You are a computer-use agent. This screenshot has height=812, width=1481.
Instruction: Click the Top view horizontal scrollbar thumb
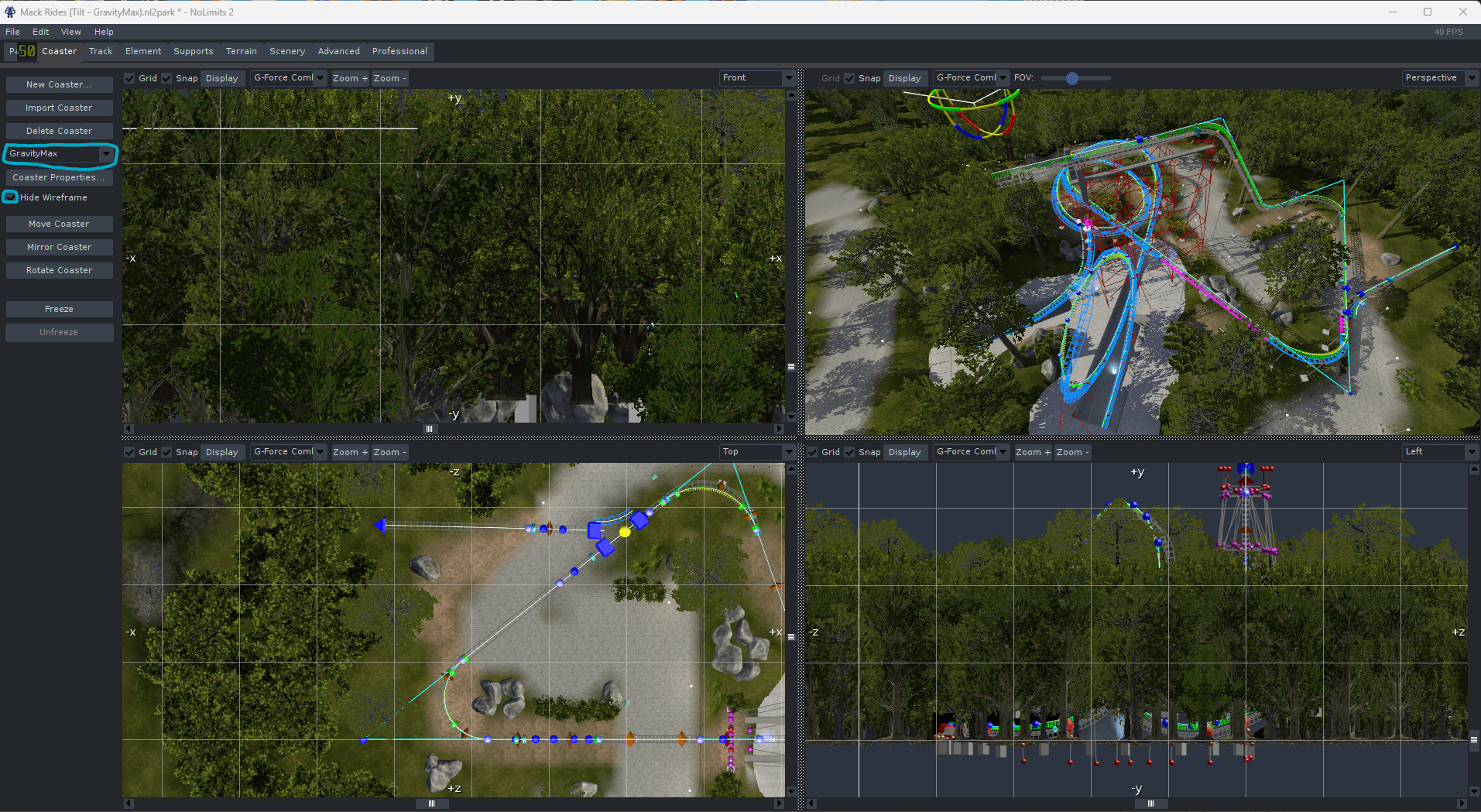point(432,803)
